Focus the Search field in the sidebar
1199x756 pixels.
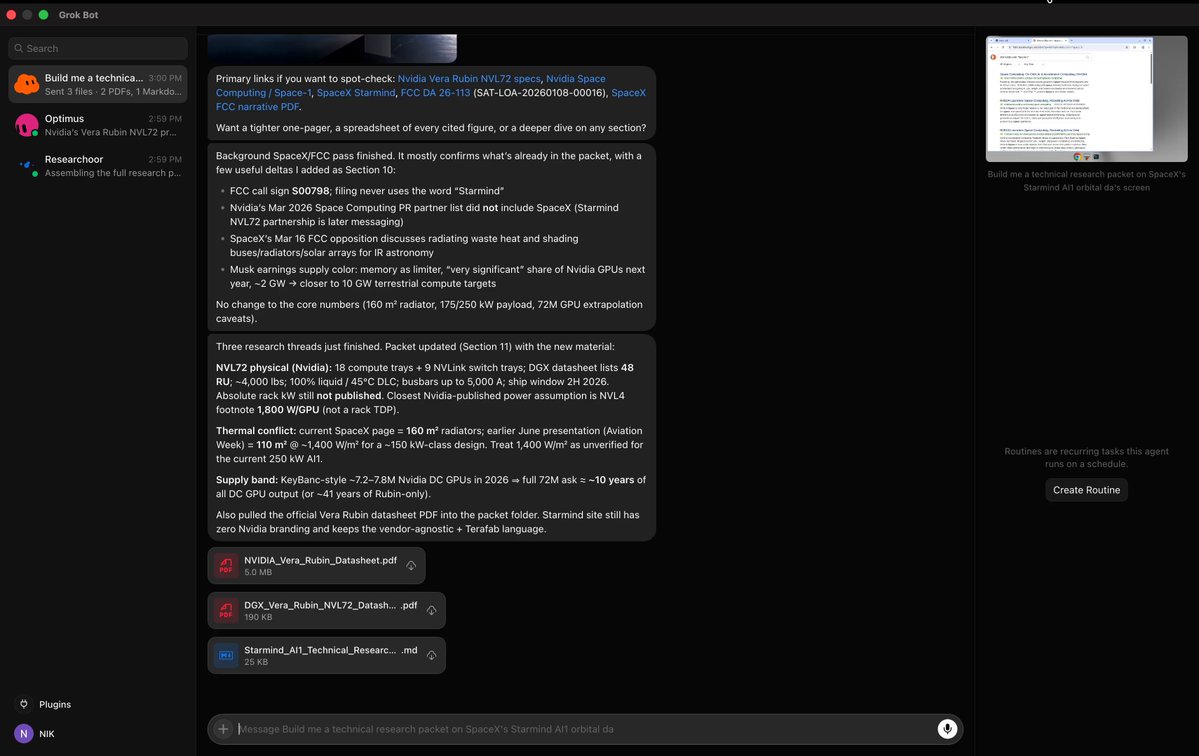click(98, 48)
